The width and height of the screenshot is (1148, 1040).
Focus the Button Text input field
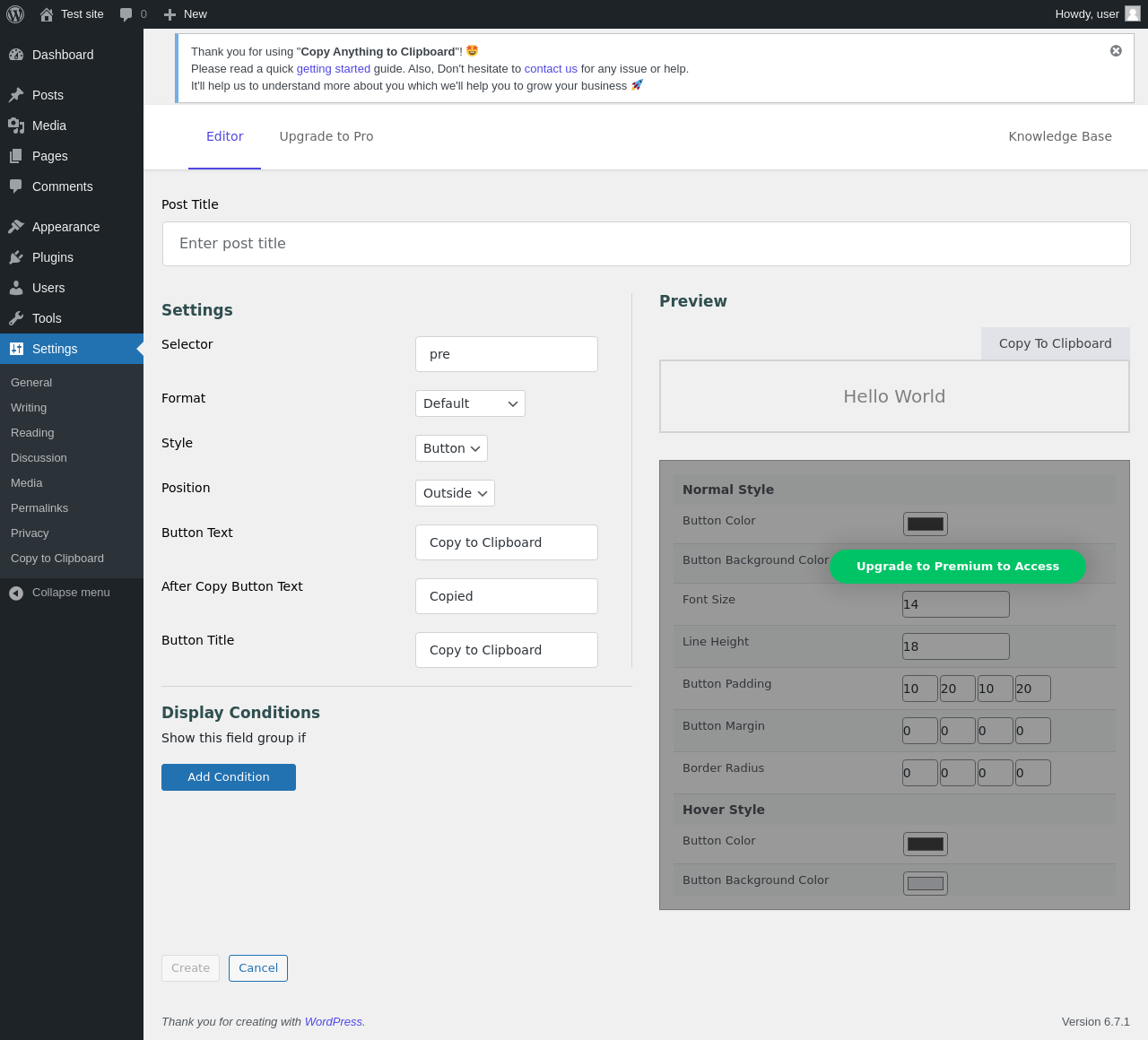pyautogui.click(x=507, y=542)
